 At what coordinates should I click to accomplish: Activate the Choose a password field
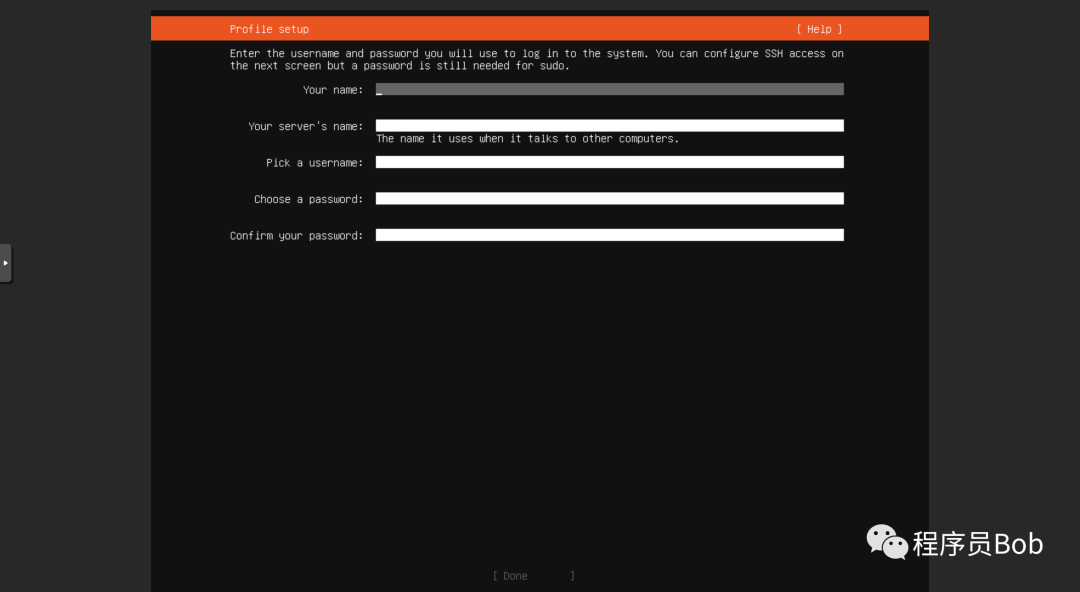tap(610, 198)
